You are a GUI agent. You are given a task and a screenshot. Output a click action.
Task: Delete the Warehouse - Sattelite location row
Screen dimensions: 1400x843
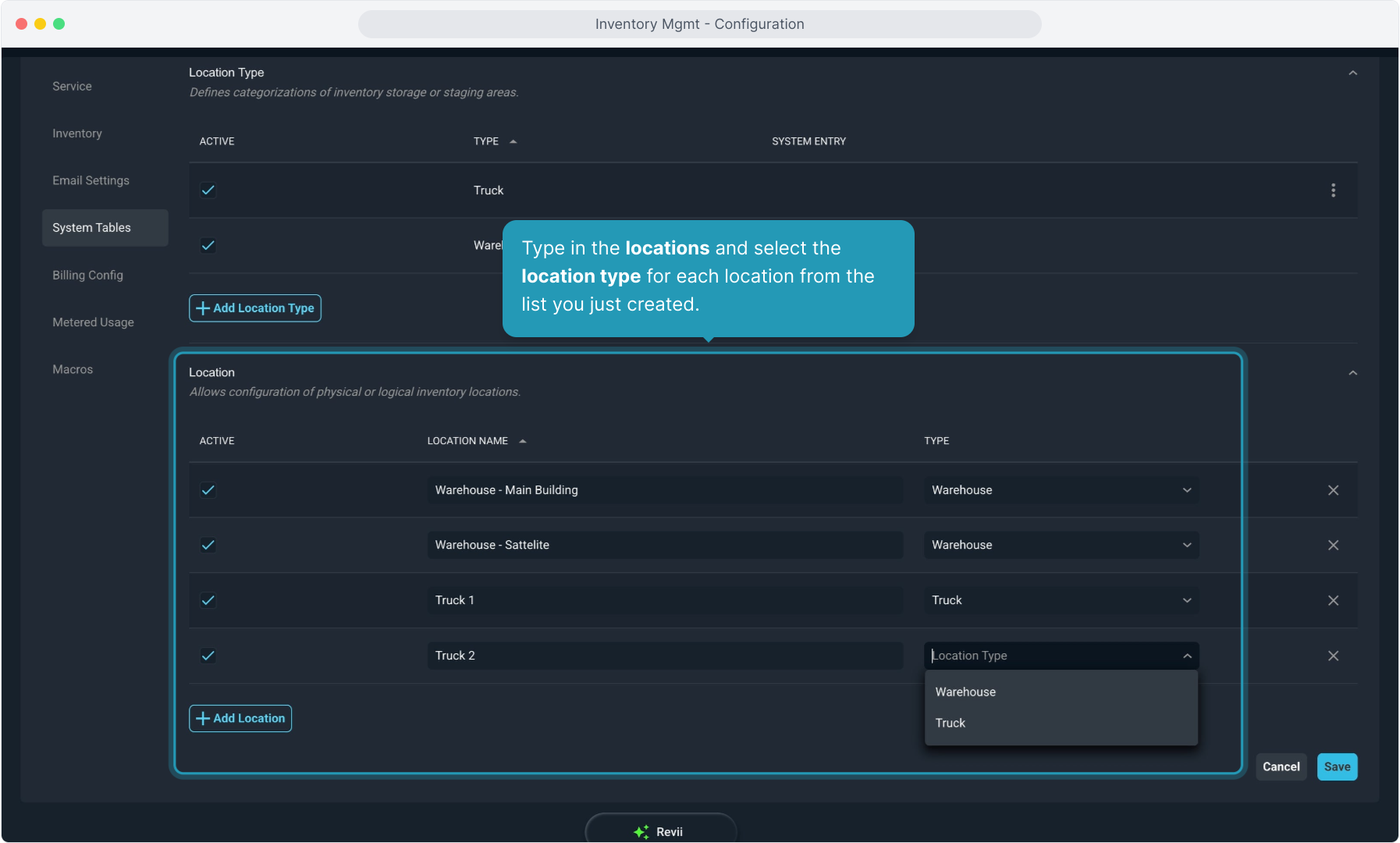(x=1333, y=545)
